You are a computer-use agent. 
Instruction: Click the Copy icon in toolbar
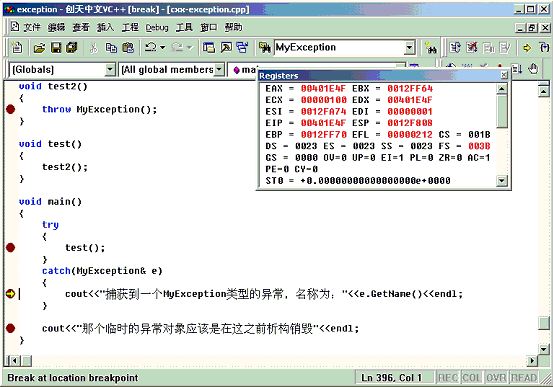(x=111, y=47)
